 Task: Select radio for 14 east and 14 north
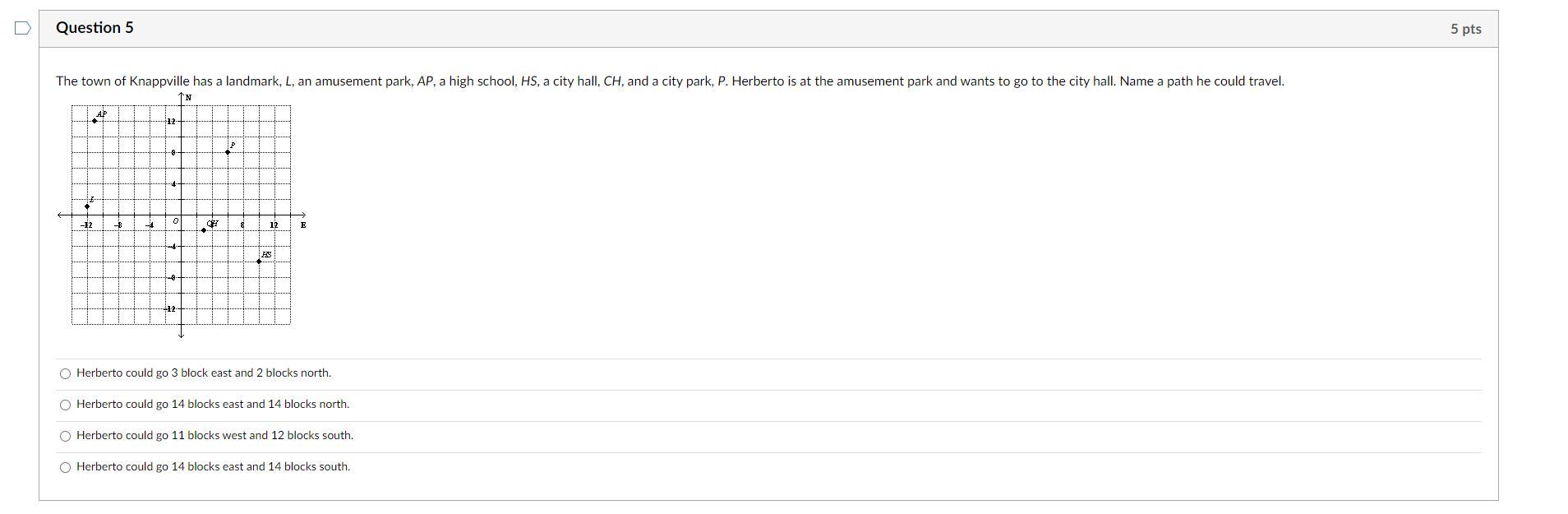click(x=66, y=405)
